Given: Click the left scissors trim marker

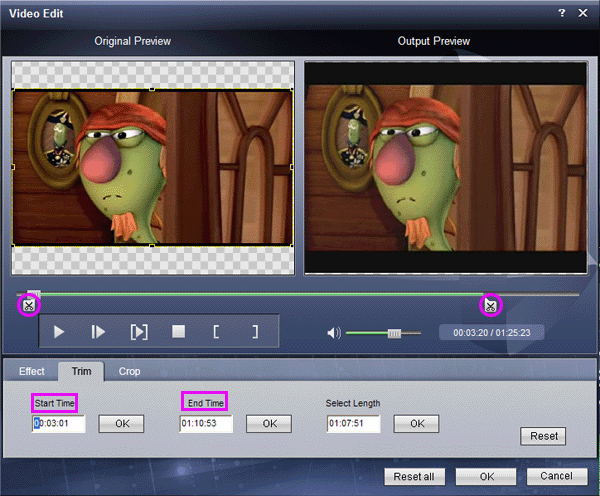Looking at the screenshot, I should (x=29, y=305).
